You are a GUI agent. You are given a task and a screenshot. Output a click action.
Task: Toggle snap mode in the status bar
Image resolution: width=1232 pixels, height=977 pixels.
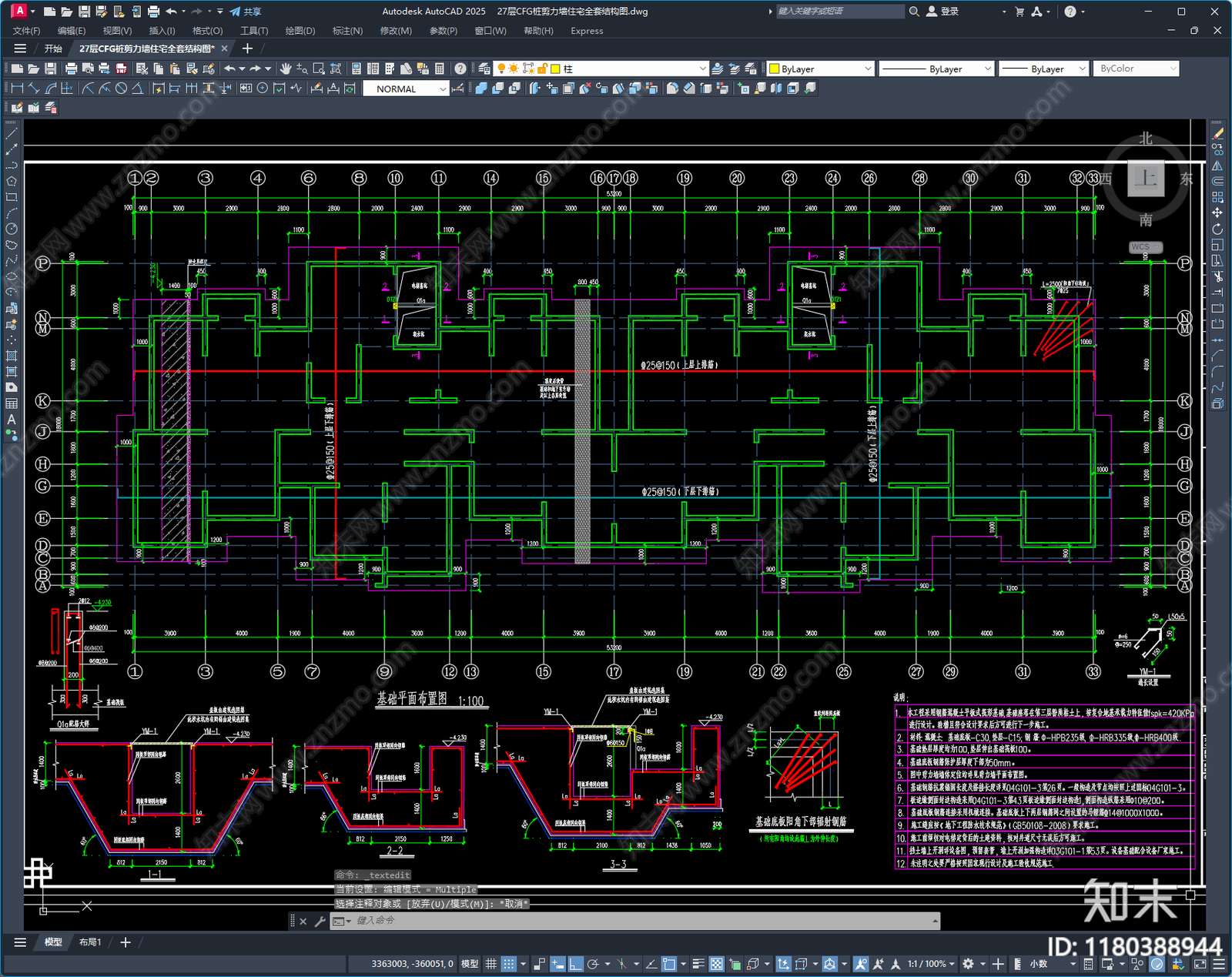(x=509, y=964)
